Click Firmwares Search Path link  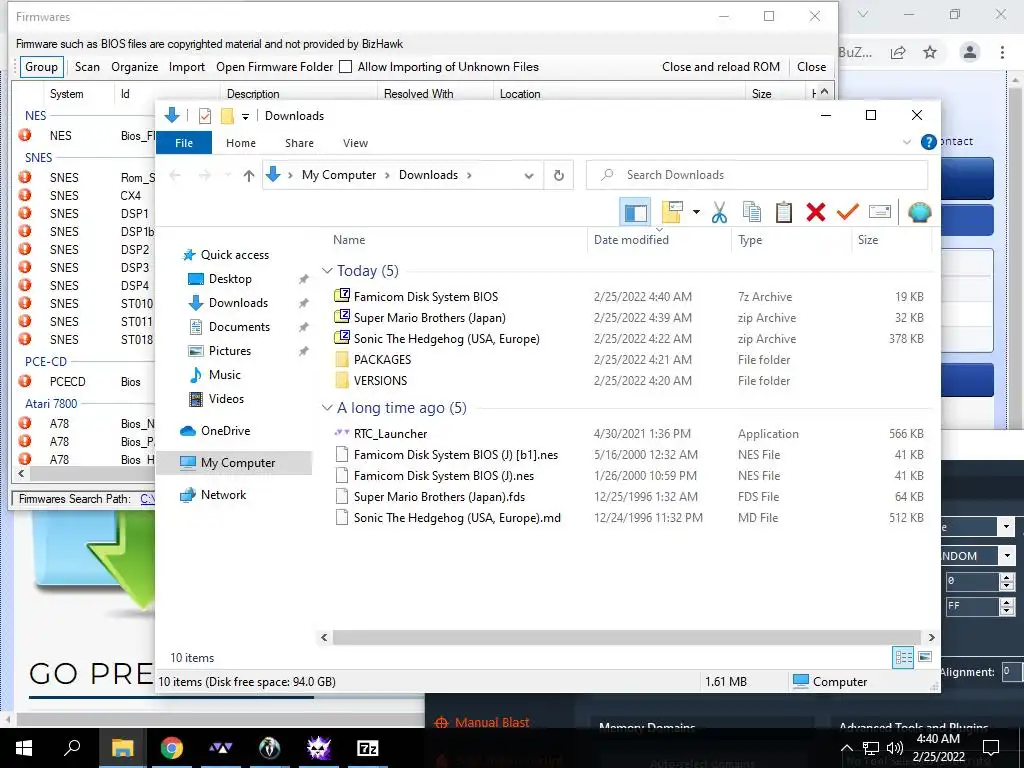point(148,499)
